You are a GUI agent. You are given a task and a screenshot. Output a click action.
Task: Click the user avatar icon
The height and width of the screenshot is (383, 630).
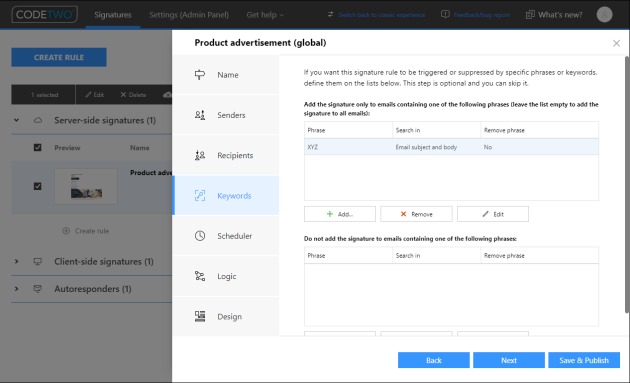pos(604,14)
